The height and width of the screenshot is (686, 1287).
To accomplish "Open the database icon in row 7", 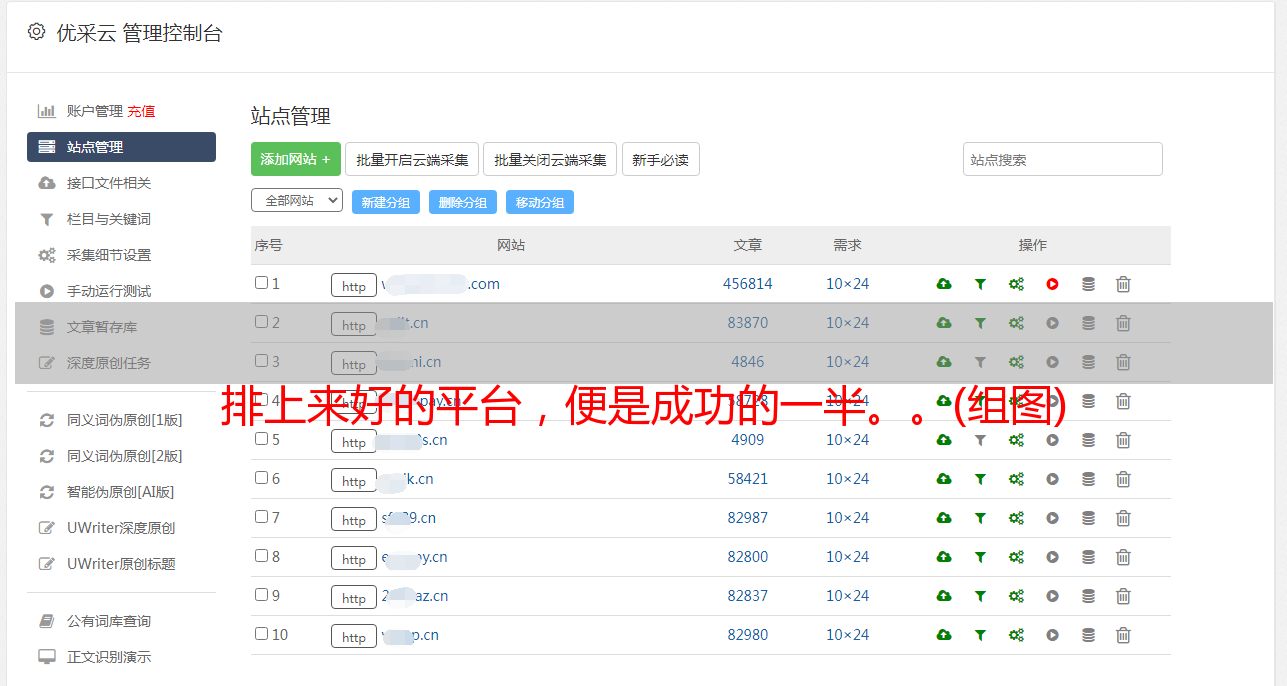I will 1088,518.
